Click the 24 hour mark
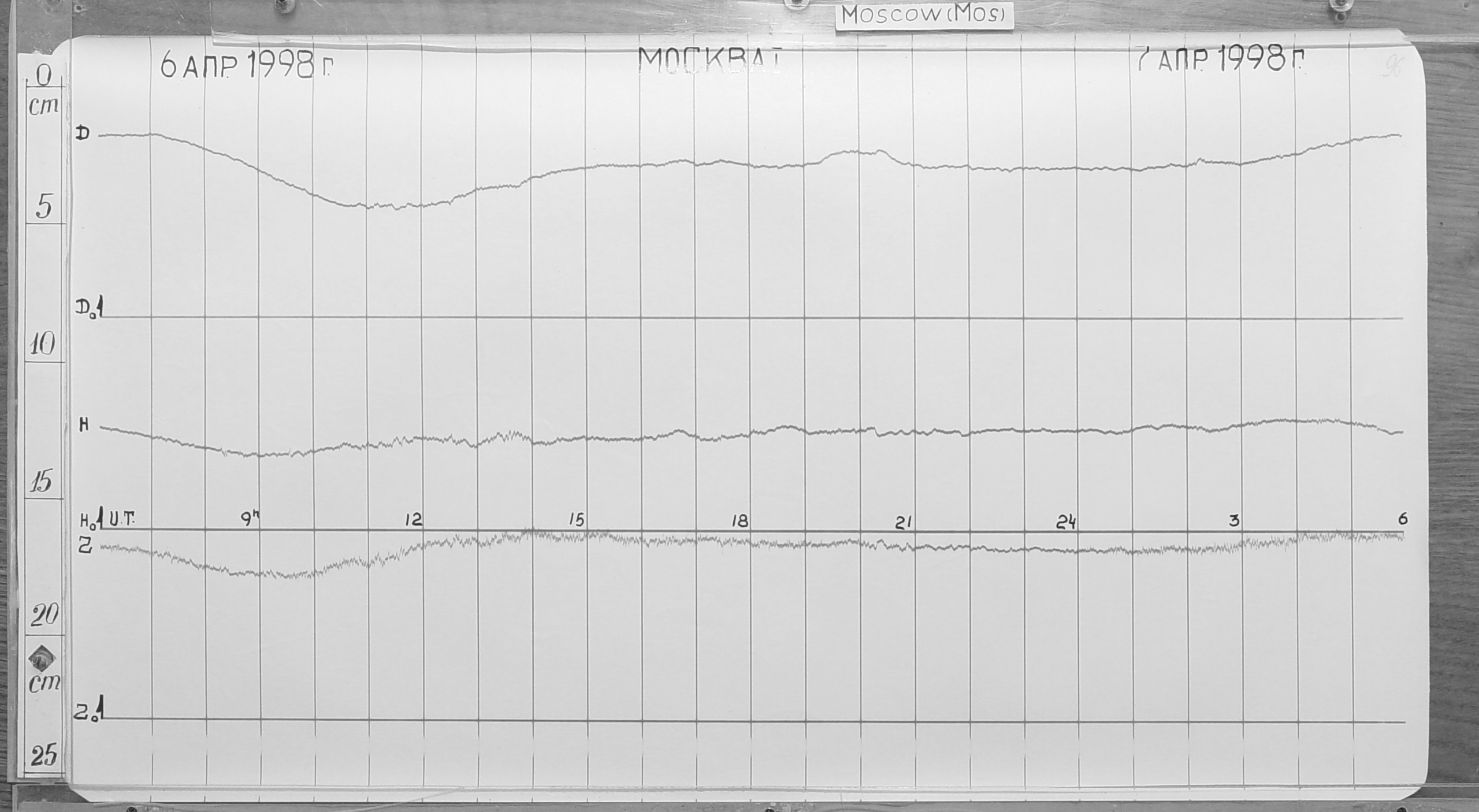Image resolution: width=1479 pixels, height=812 pixels. pos(1066,523)
